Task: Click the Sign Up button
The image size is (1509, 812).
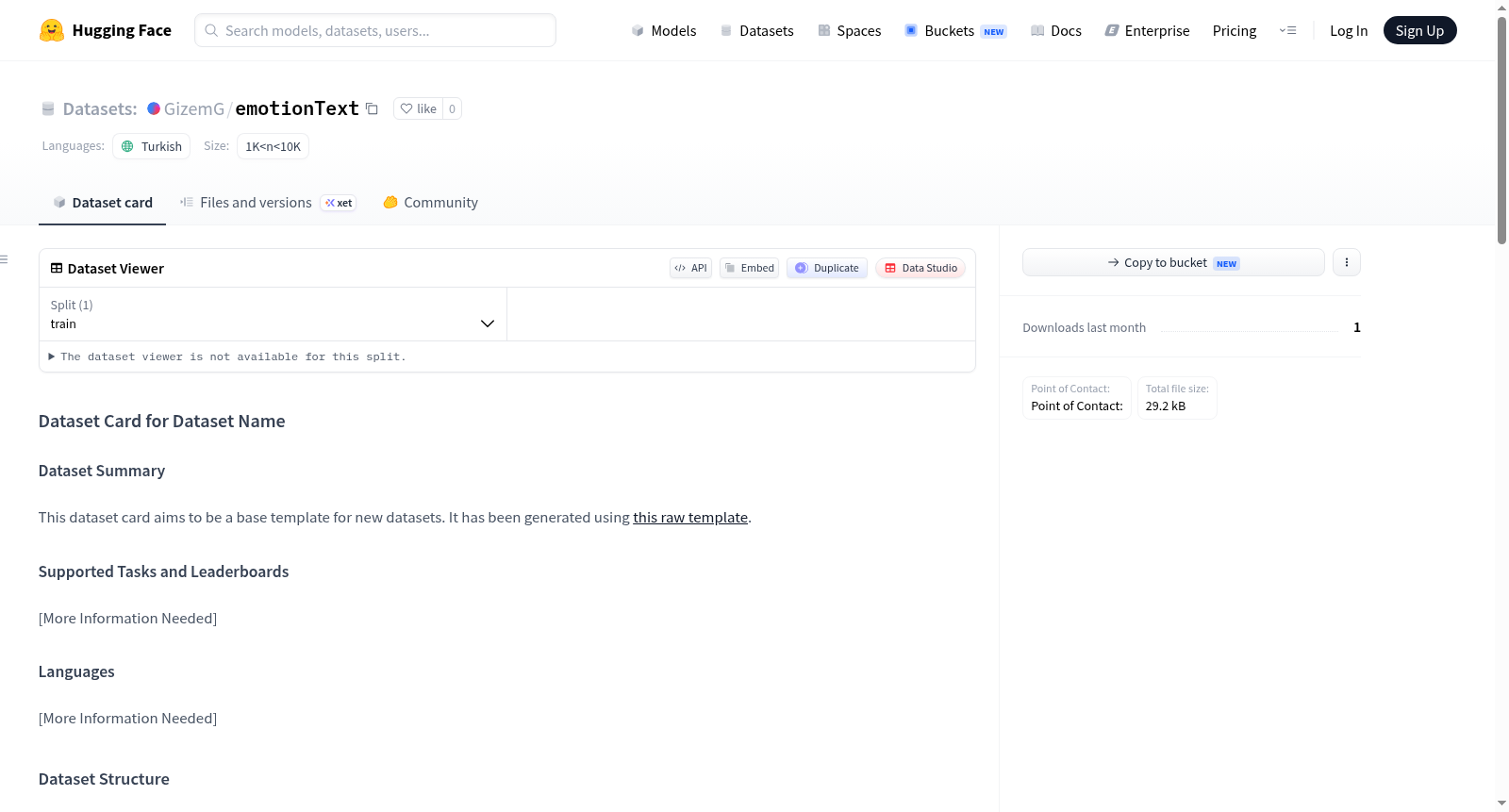Action: tap(1419, 30)
